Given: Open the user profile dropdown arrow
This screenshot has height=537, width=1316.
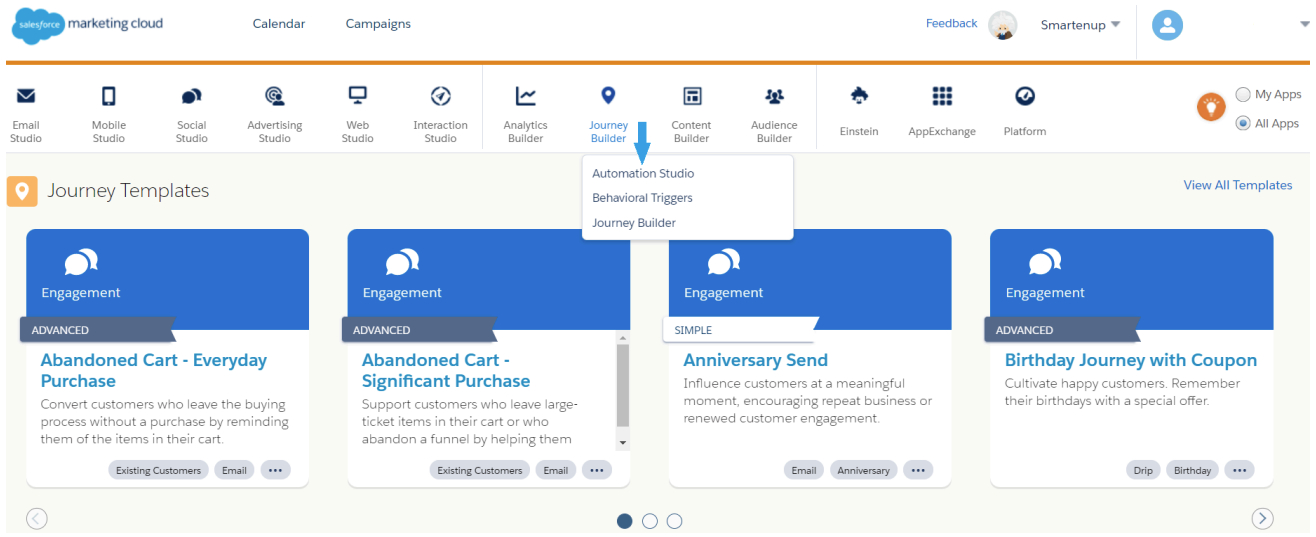Looking at the screenshot, I should point(1303,25).
